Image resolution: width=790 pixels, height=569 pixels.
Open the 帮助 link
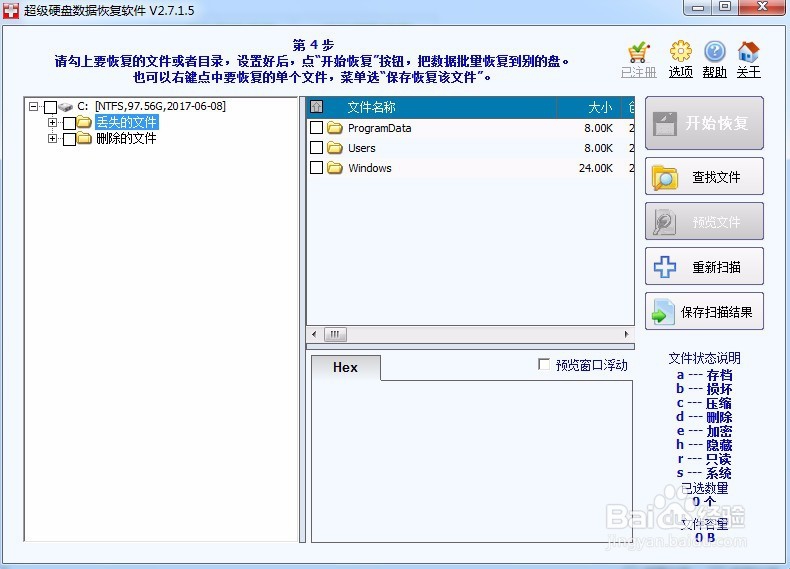point(714,72)
